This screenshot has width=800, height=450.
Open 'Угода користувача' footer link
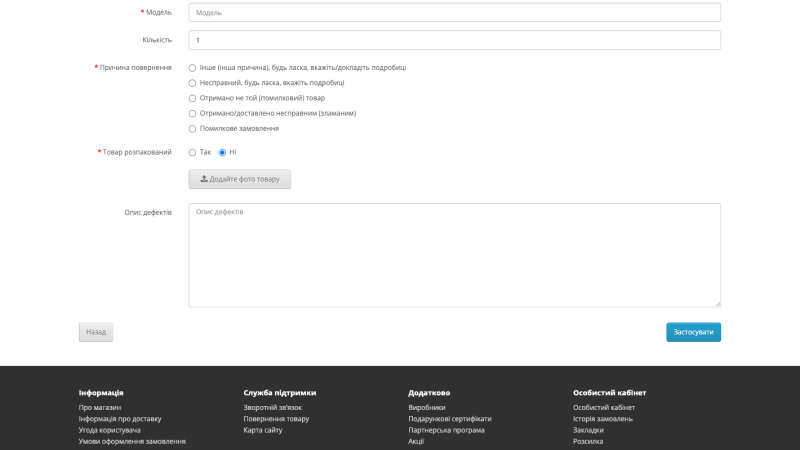(x=110, y=430)
